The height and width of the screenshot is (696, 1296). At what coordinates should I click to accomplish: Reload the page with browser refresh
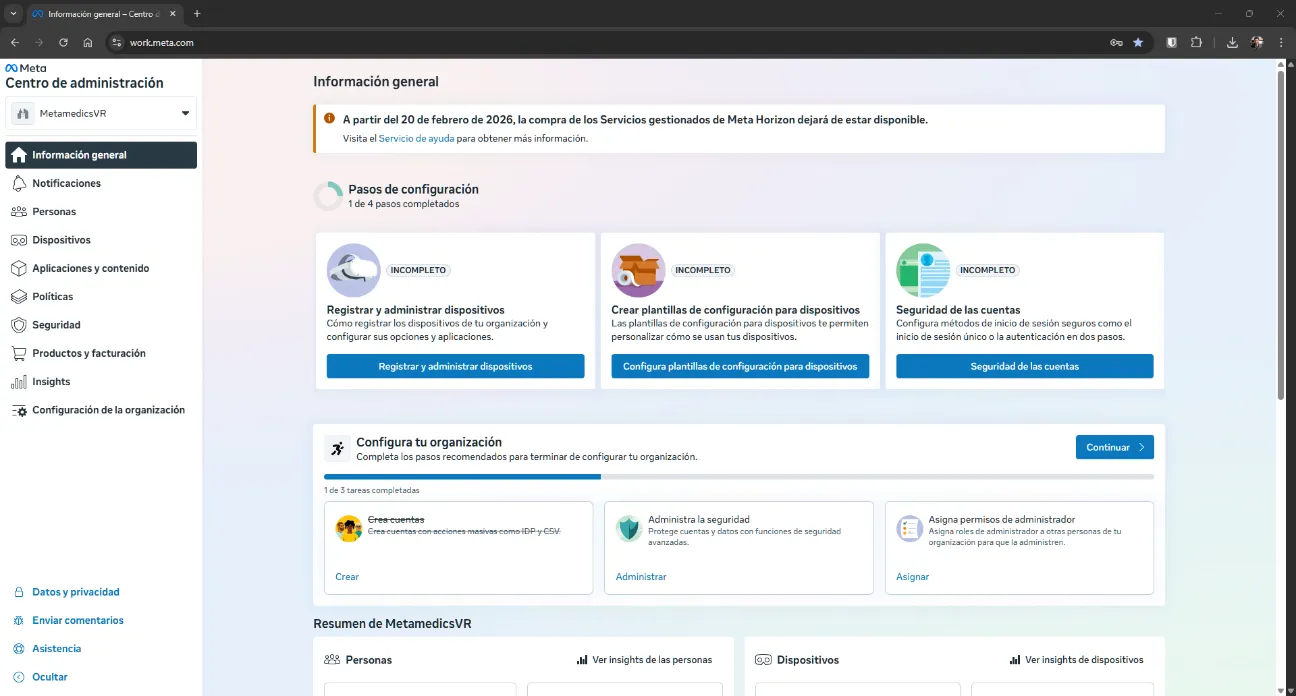(x=63, y=43)
